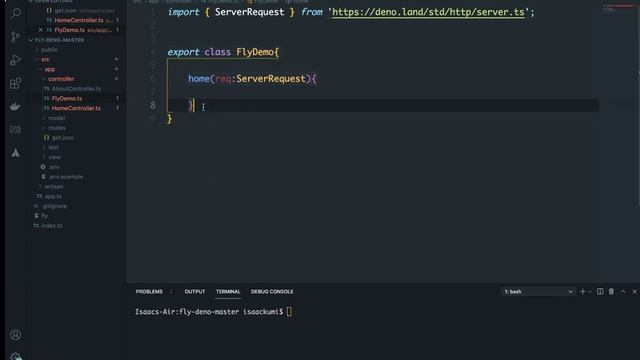640x360 pixels.
Task: Open HomeController.ts under controller folder
Action: 76,108
